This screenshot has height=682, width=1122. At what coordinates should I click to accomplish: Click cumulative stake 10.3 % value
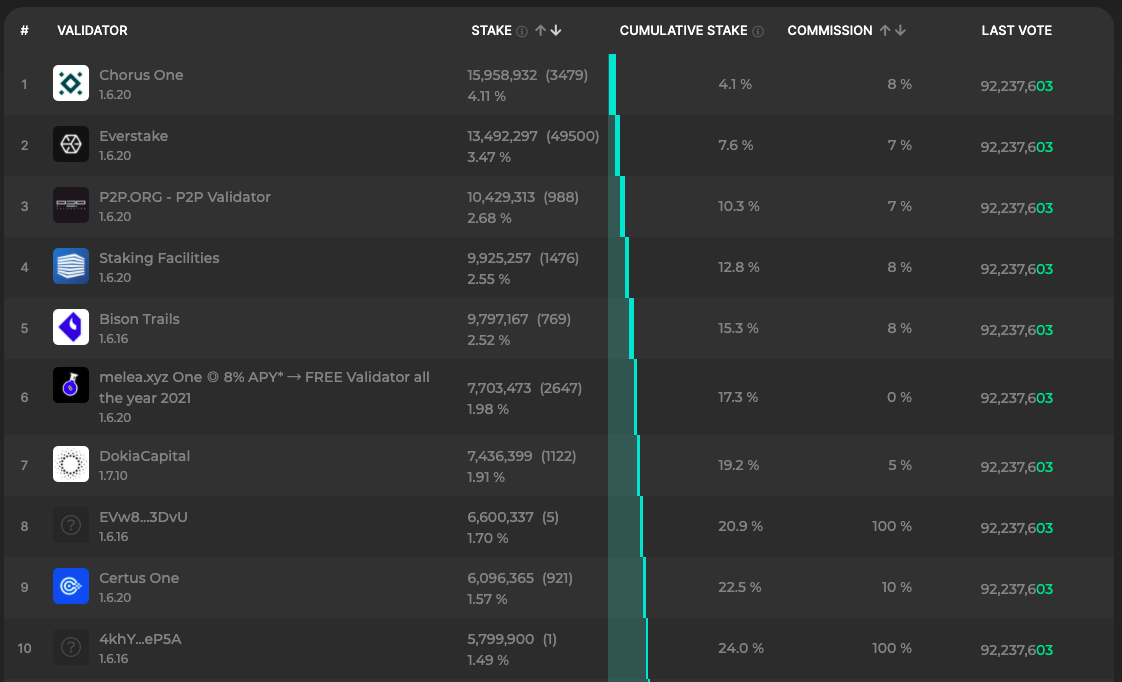coord(738,206)
